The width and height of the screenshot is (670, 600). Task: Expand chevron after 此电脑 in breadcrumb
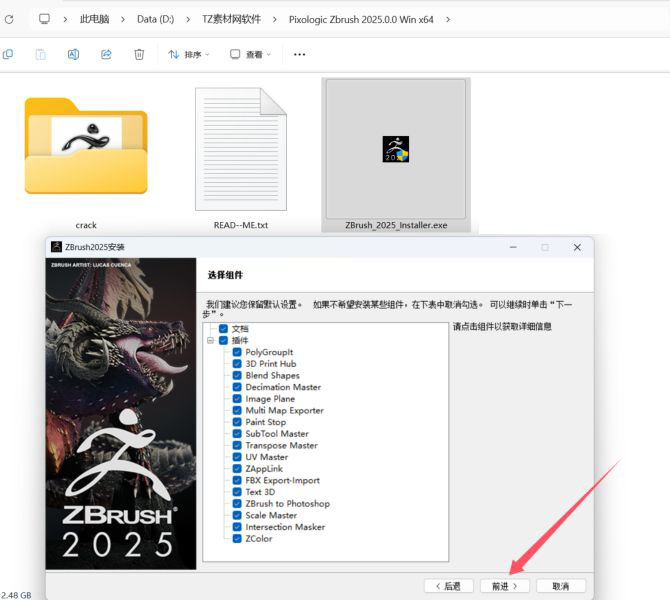click(123, 20)
